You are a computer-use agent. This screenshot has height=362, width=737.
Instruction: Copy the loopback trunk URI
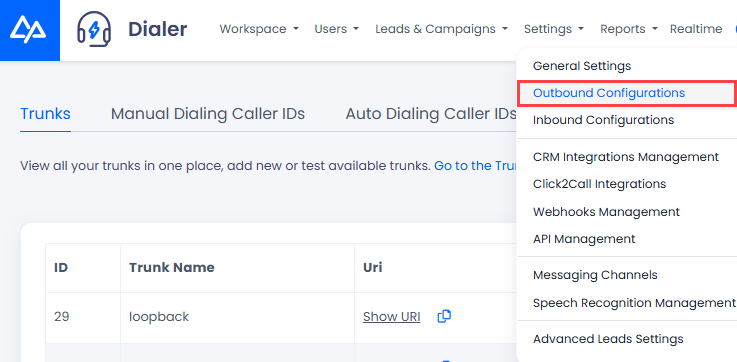[x=444, y=316]
